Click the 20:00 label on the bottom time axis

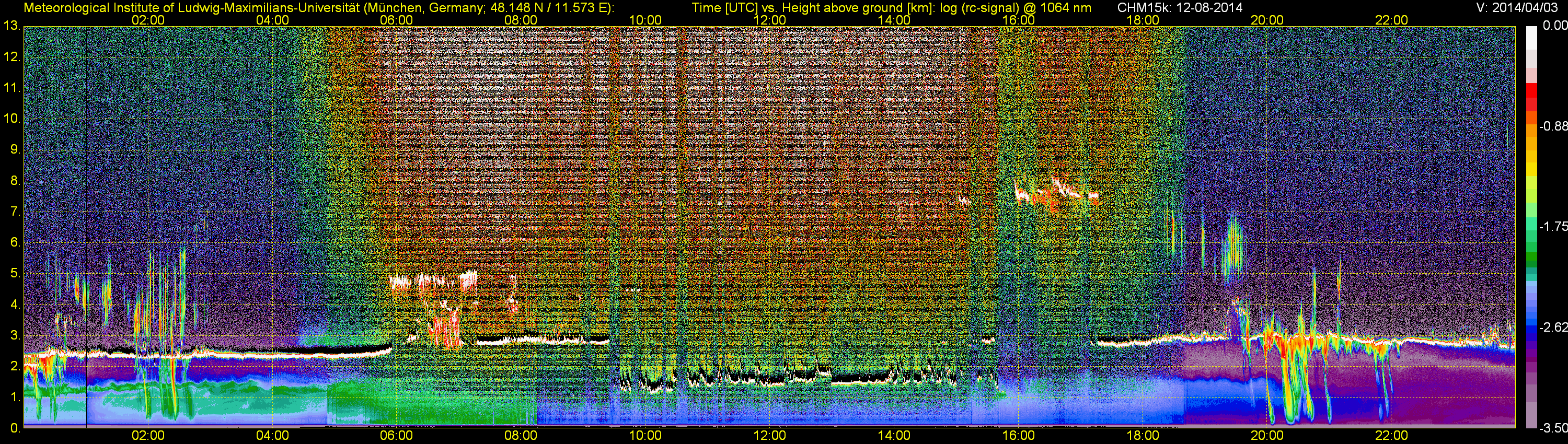[1267, 436]
